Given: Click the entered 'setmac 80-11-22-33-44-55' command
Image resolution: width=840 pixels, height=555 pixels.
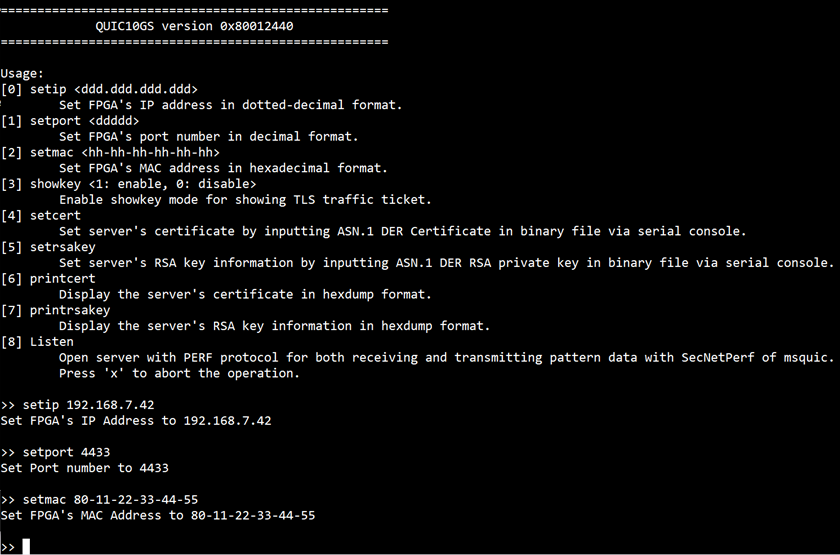Looking at the screenshot, I should [110, 500].
